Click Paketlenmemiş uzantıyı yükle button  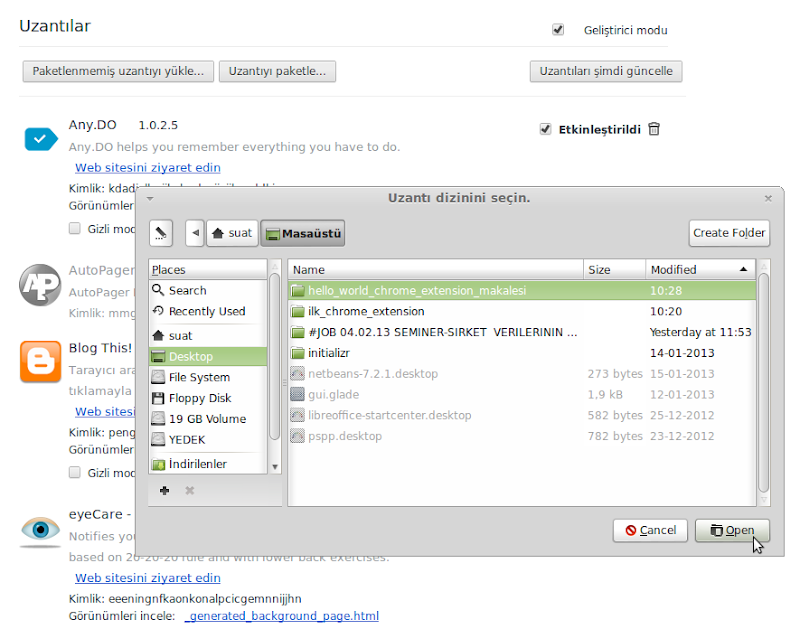tap(118, 71)
